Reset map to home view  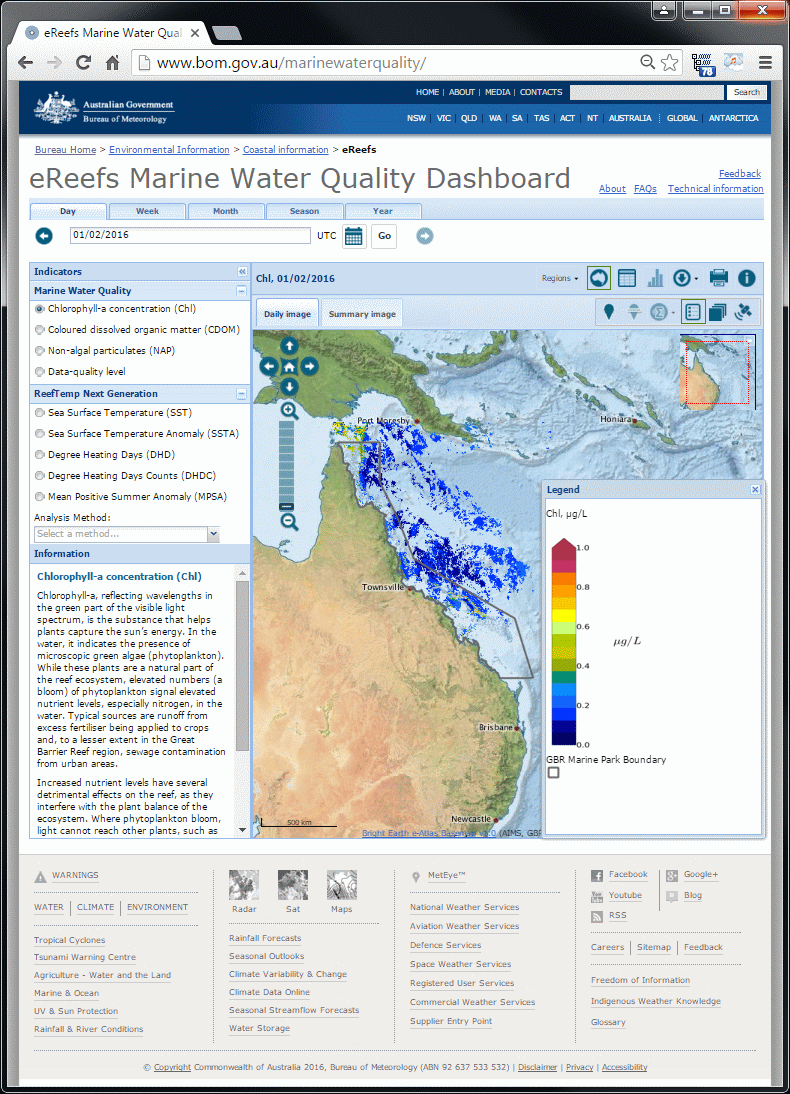(289, 366)
